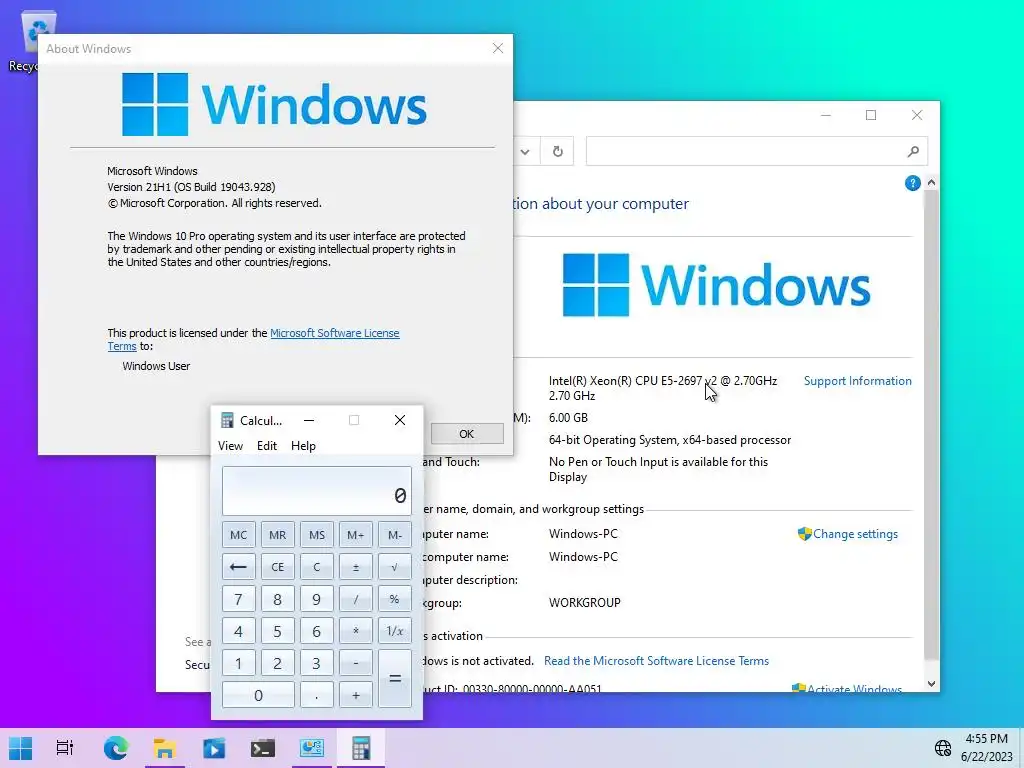
Task: Expand the address bar history dropdown
Action: (524, 152)
